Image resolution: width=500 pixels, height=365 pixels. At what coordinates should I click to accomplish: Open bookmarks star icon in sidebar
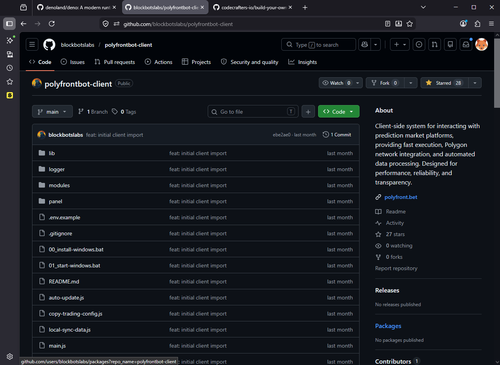(10, 82)
